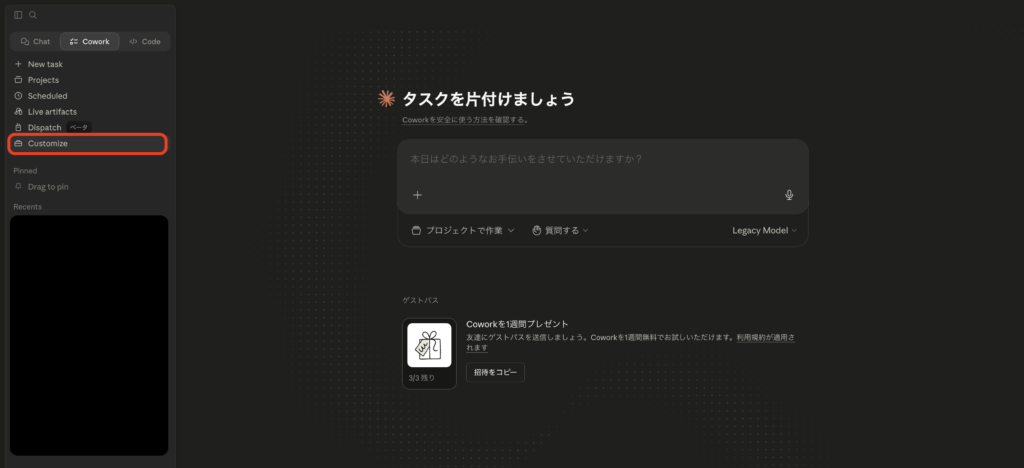Image resolution: width=1024 pixels, height=468 pixels.
Task: Click the Pinned section heading
Action: (25, 171)
